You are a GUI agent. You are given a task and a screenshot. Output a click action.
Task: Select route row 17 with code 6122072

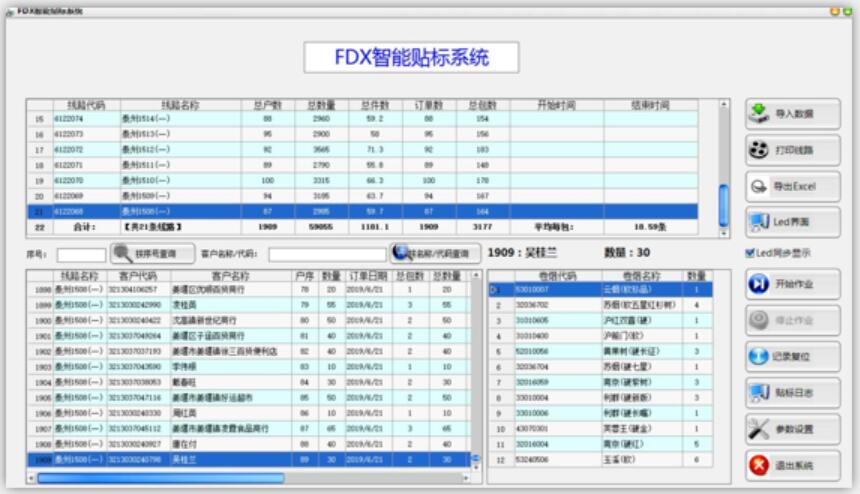363,149
